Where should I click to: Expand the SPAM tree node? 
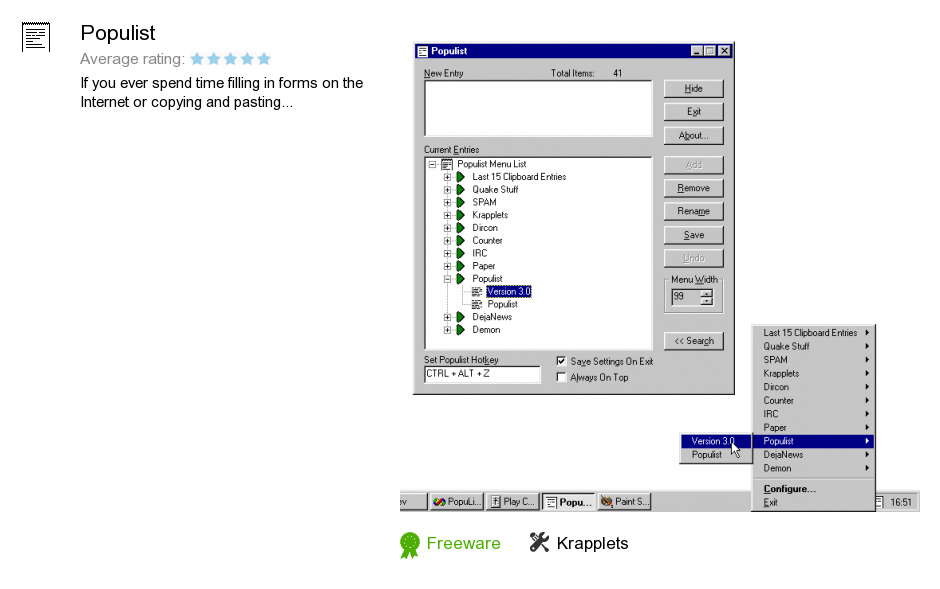click(x=447, y=203)
